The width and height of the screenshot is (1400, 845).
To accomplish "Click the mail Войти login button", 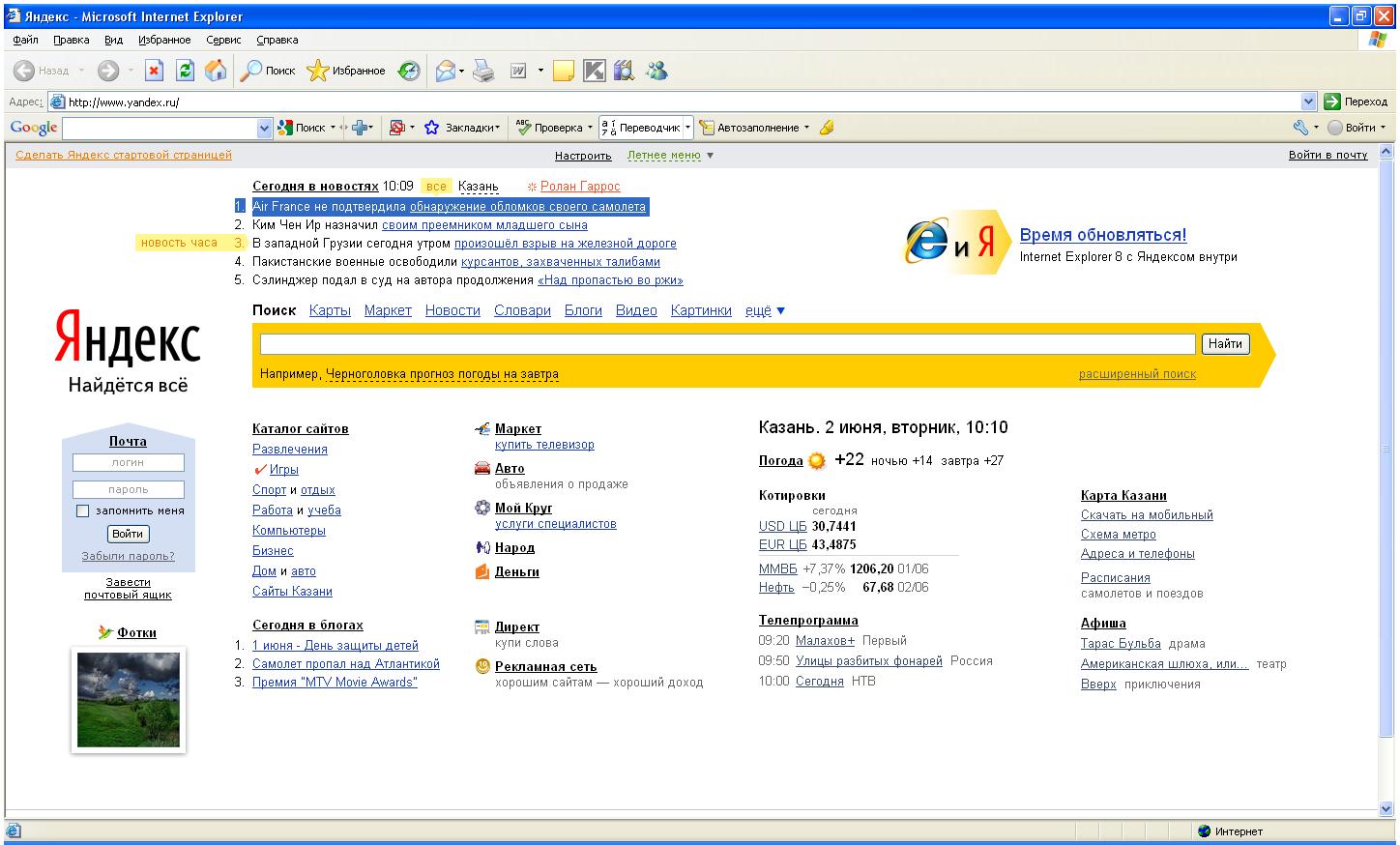I will (128, 534).
